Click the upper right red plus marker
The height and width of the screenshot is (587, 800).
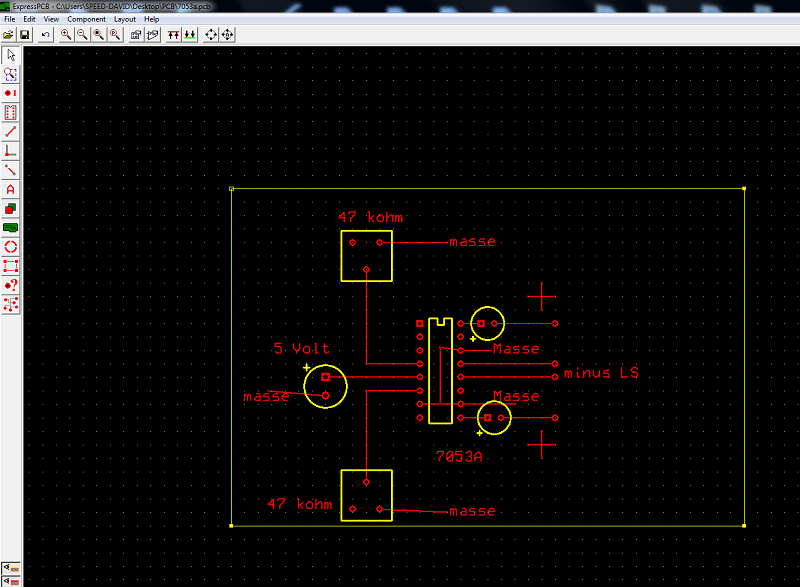tap(541, 296)
